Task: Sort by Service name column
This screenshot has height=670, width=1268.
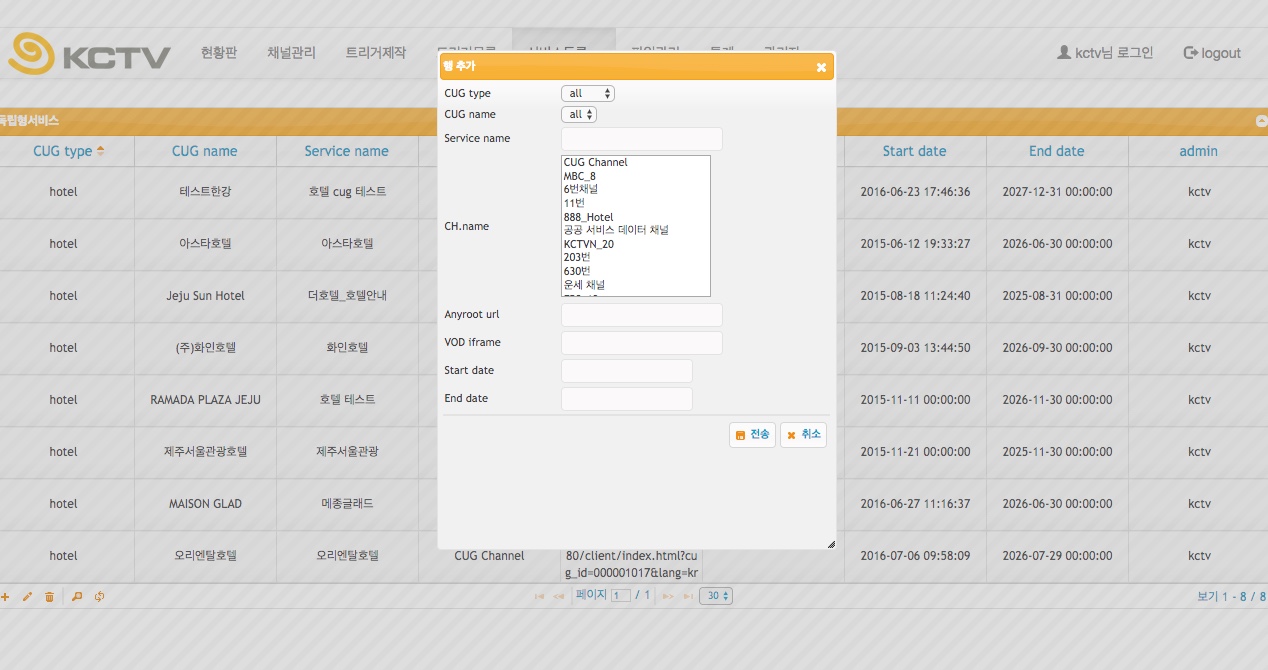Action: tap(347, 151)
